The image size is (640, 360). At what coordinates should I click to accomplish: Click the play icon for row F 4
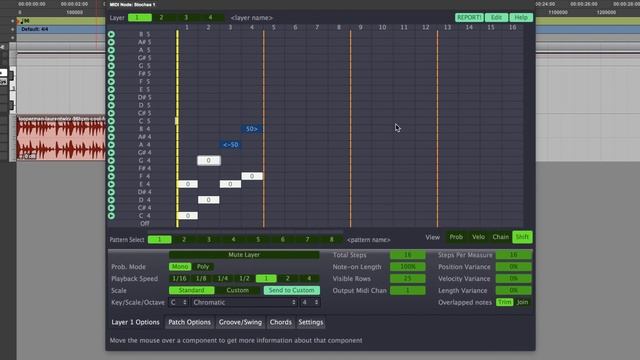click(111, 176)
